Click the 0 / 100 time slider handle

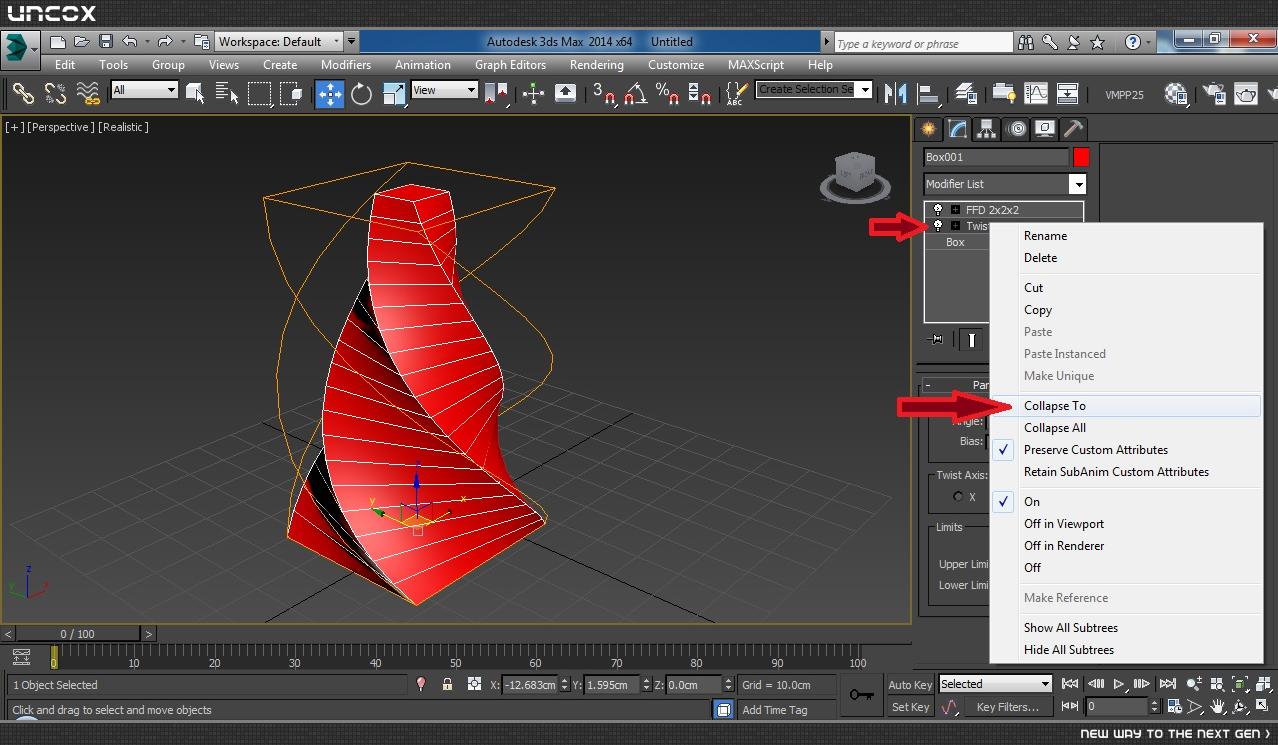click(77, 634)
